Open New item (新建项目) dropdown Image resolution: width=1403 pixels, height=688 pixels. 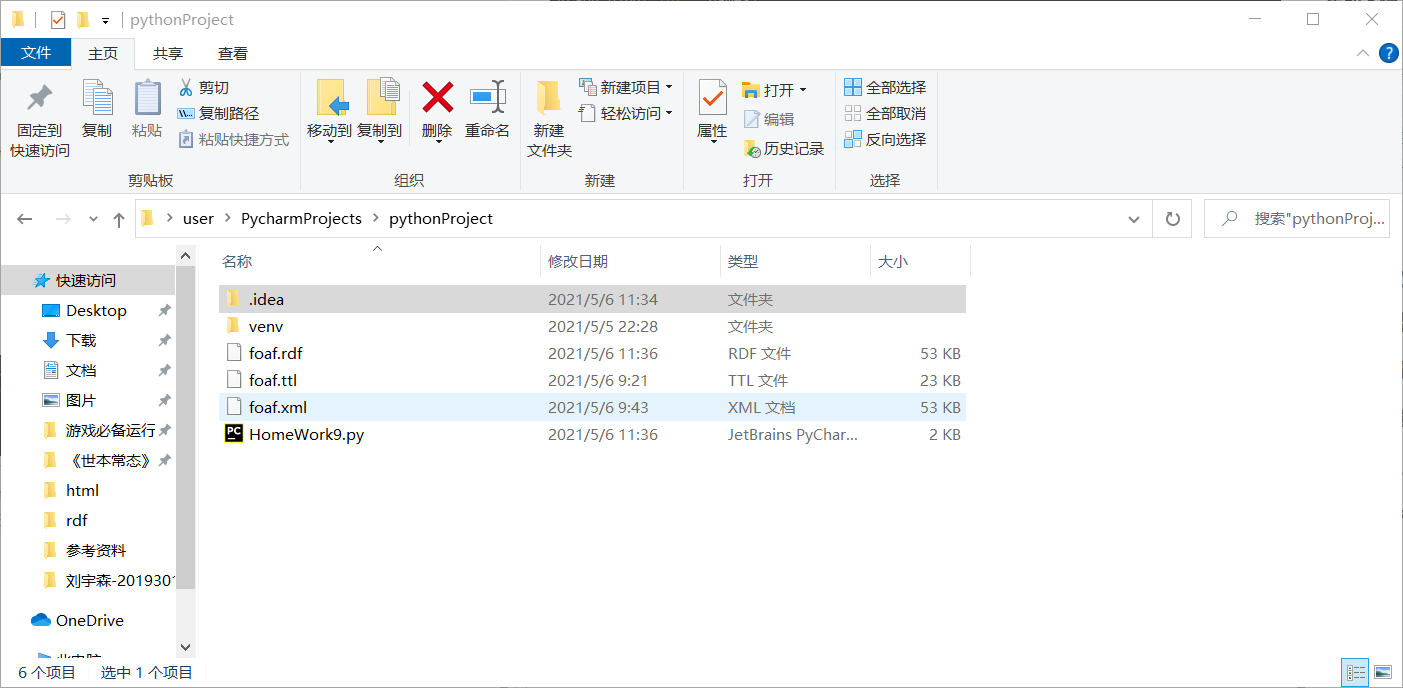pos(626,88)
